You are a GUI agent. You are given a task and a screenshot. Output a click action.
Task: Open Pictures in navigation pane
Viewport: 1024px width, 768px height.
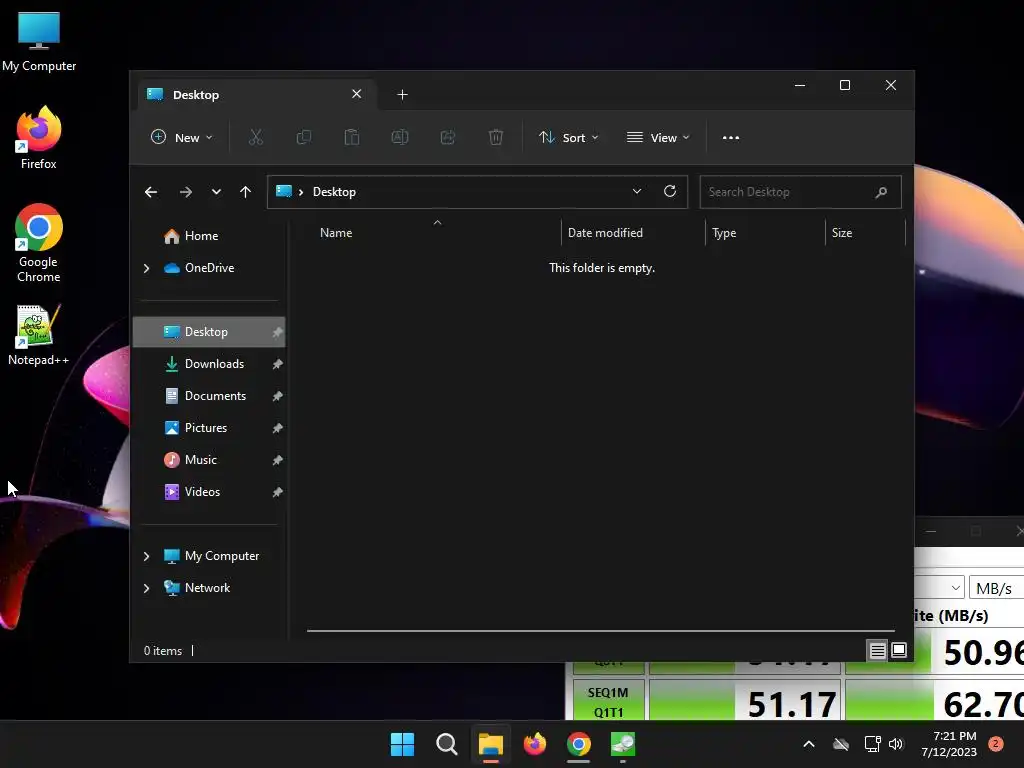tap(209, 428)
